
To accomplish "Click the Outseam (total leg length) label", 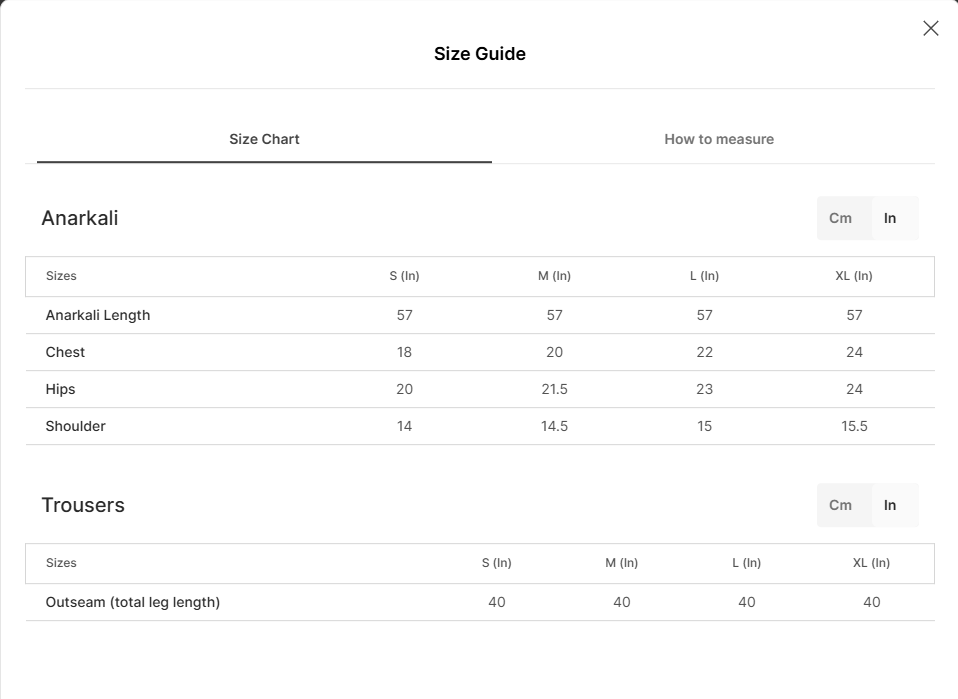I will tap(133, 602).
